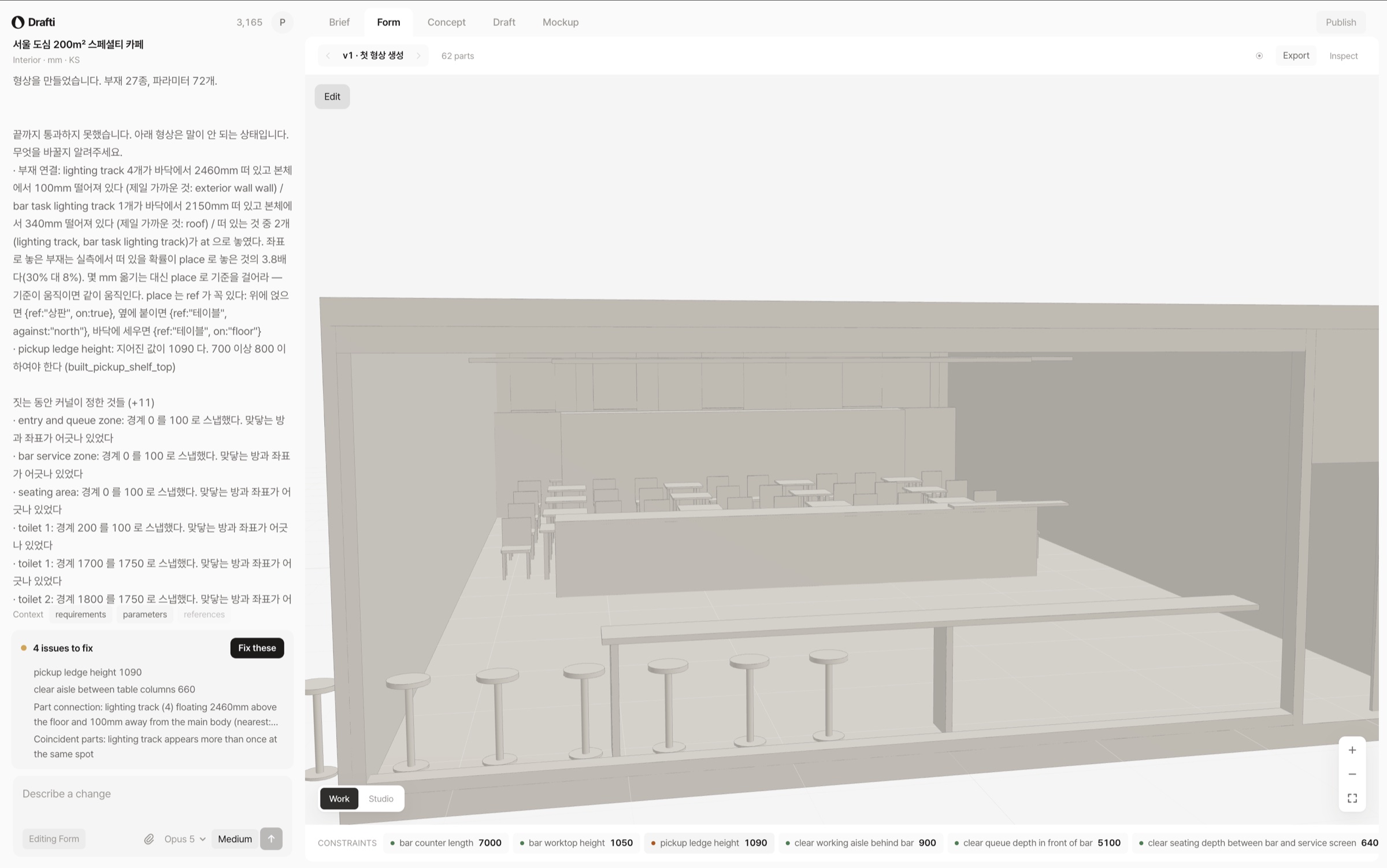Select the bar worktop height 1050 constraint
The image size is (1387, 868).
(577, 843)
